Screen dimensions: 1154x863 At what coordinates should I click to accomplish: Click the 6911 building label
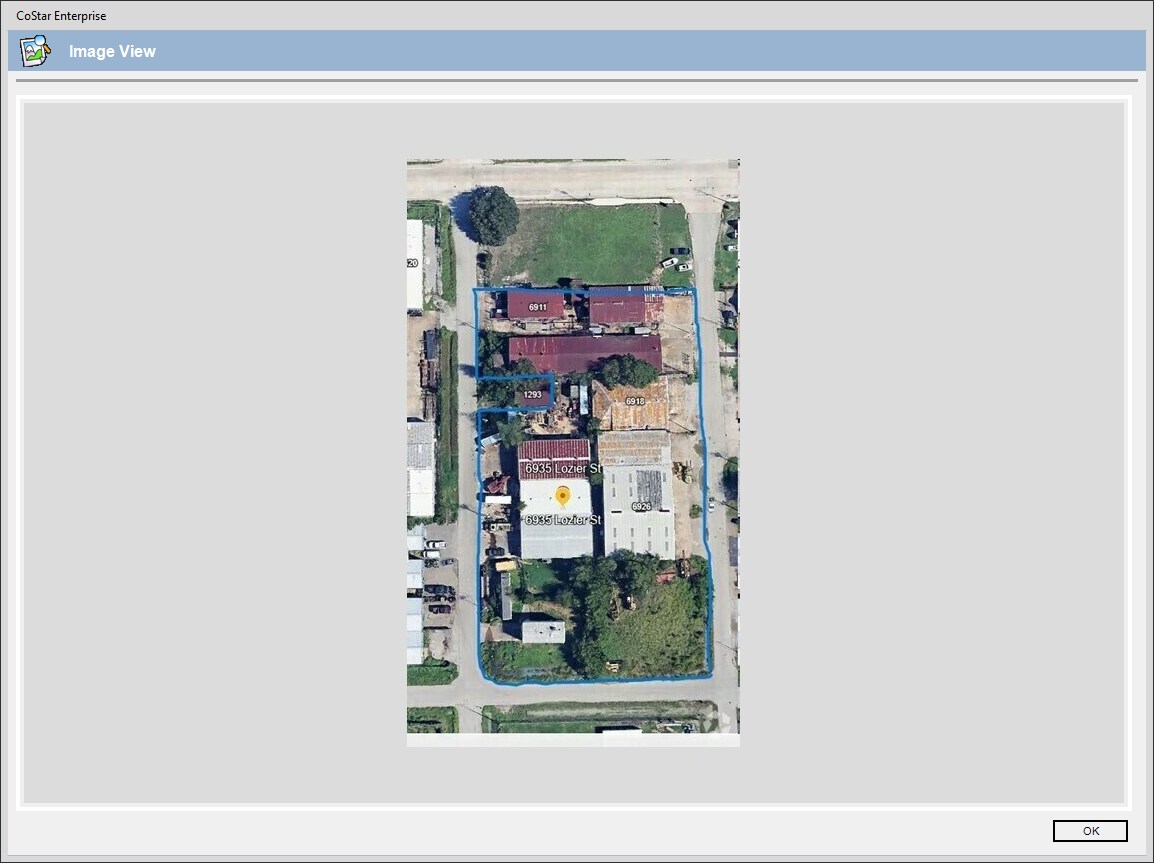click(x=538, y=307)
